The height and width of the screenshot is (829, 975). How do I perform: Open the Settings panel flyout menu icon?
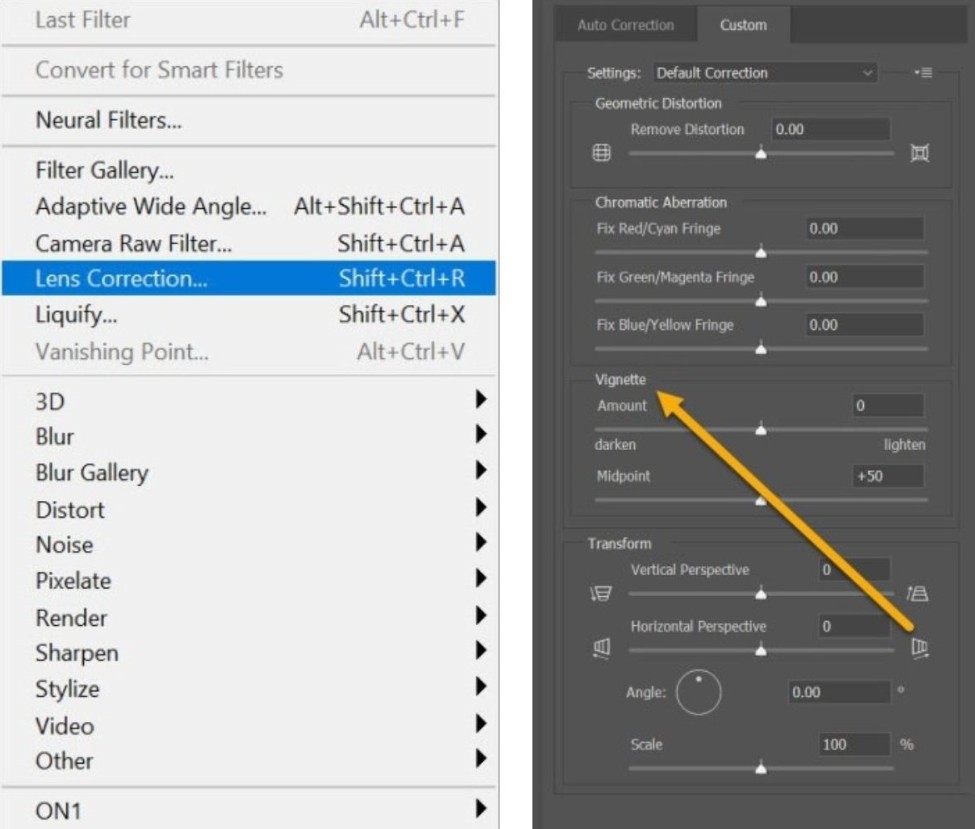pos(922,73)
